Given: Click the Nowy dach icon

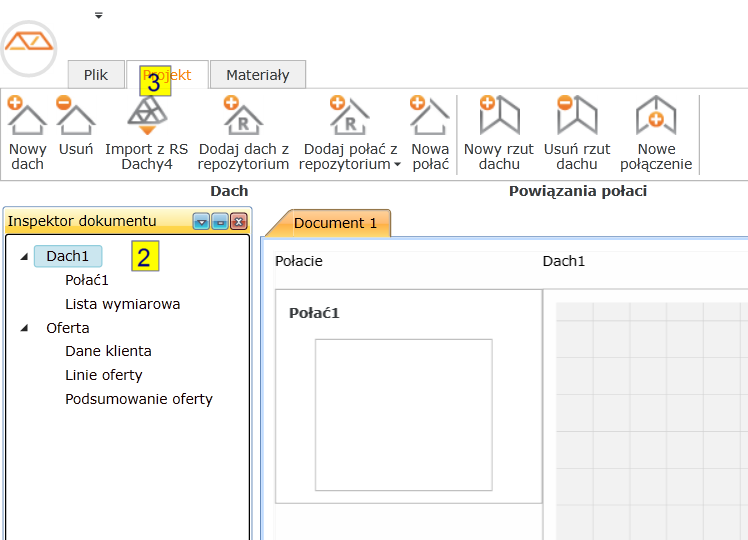Looking at the screenshot, I should 27,117.
